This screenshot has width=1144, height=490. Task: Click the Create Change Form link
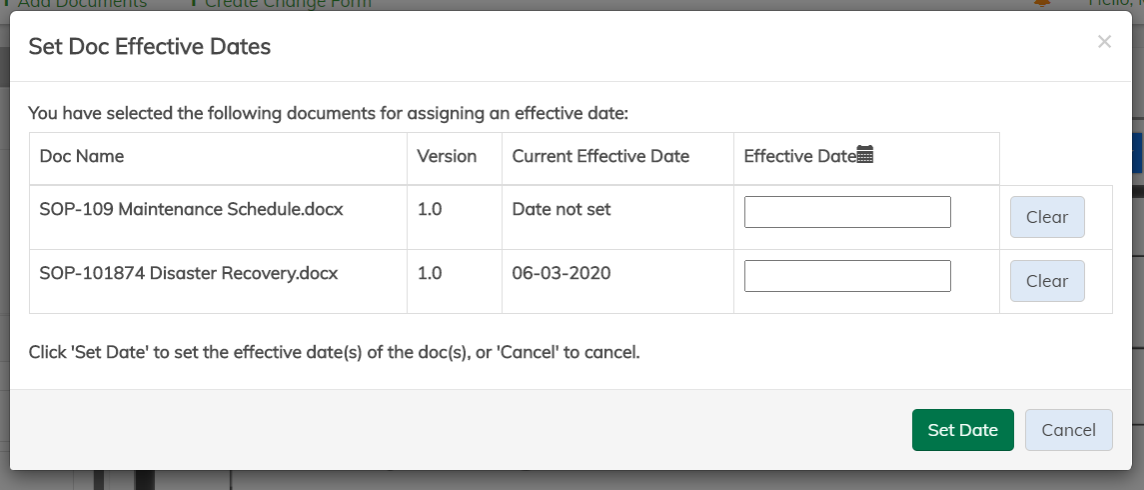[287, 4]
